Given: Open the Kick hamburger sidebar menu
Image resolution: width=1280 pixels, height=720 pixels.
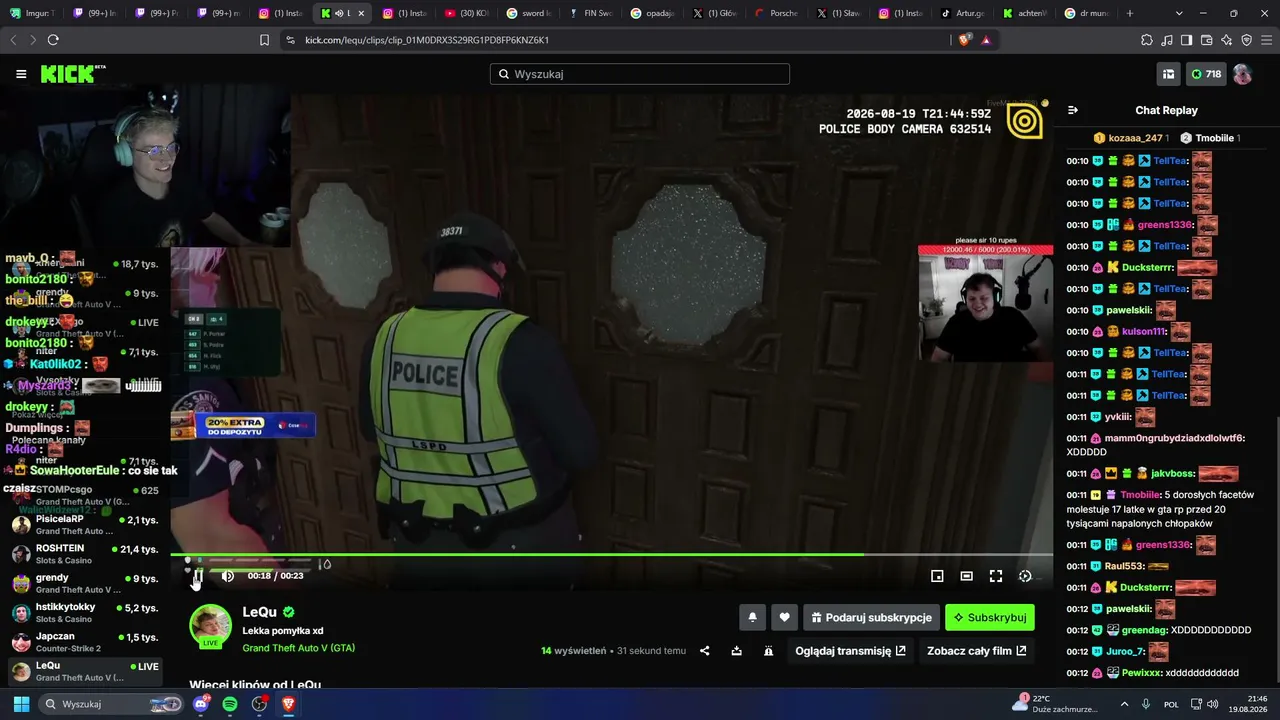Looking at the screenshot, I should pos(21,74).
